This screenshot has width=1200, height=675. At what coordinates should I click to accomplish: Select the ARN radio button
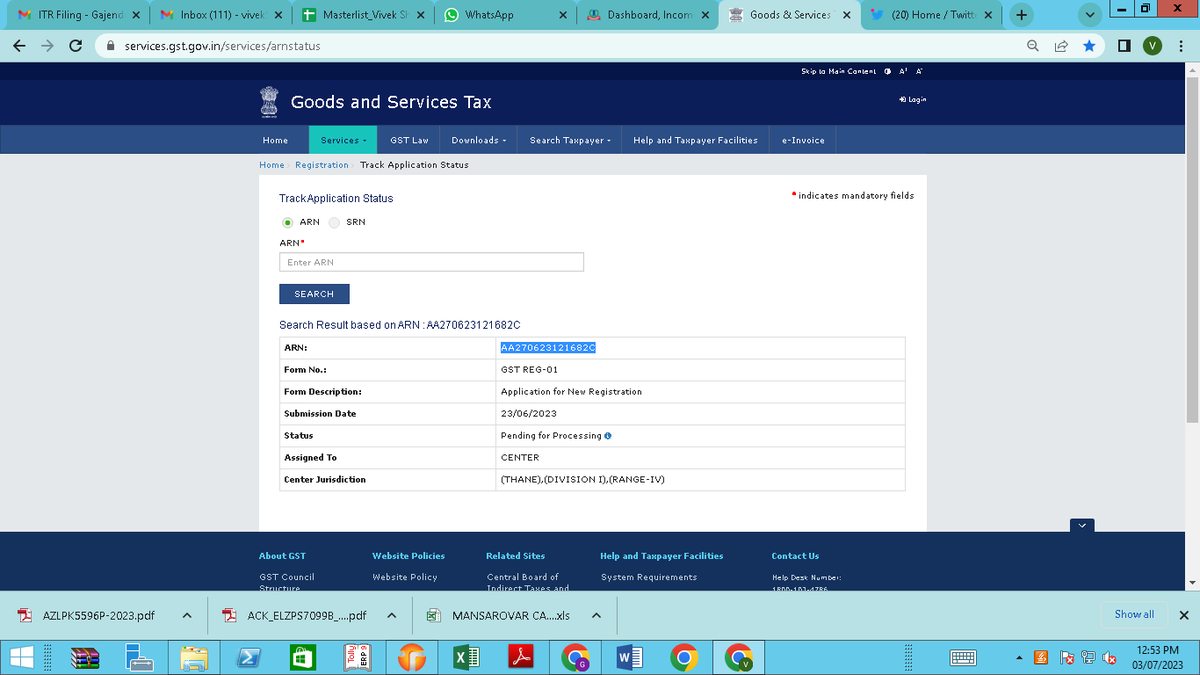tap(287, 222)
